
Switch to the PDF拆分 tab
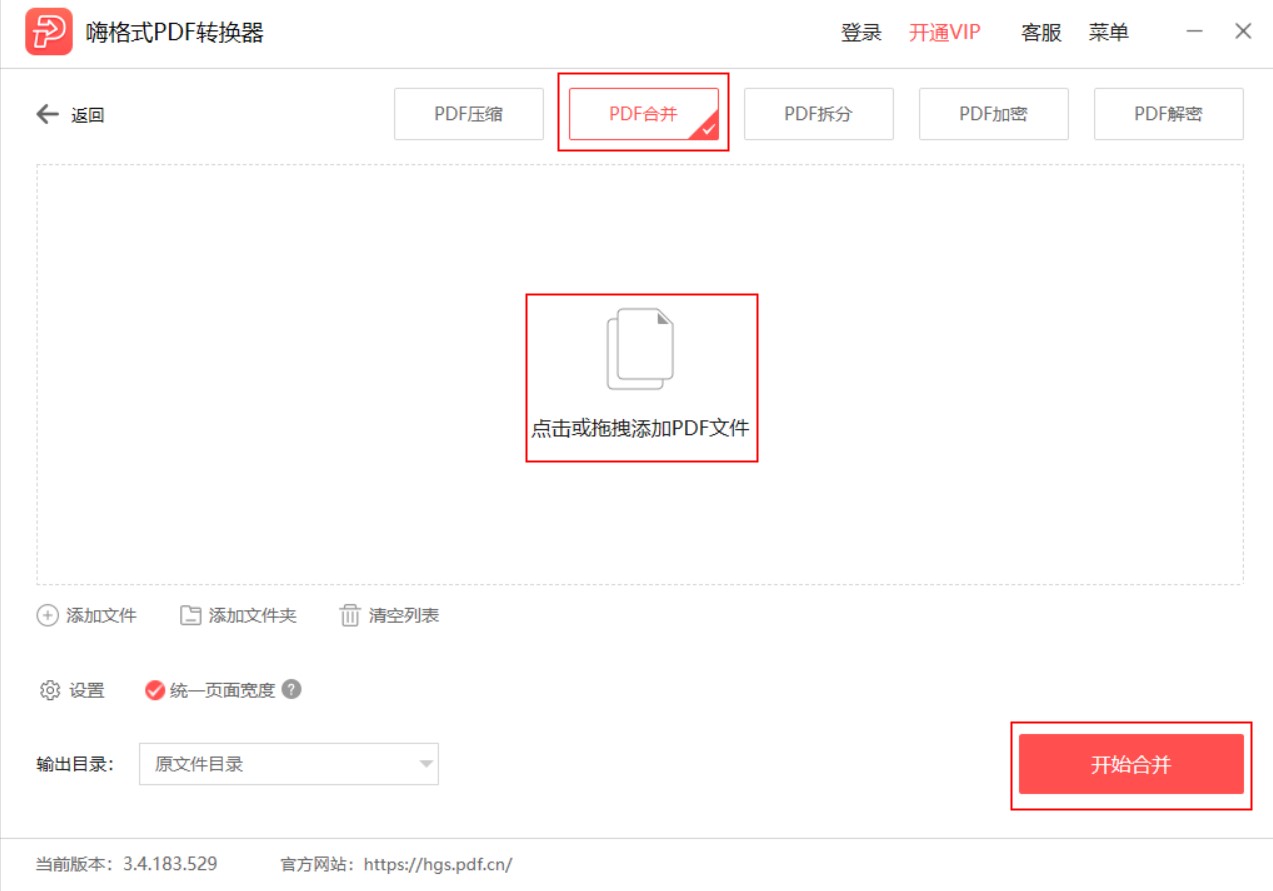point(818,114)
